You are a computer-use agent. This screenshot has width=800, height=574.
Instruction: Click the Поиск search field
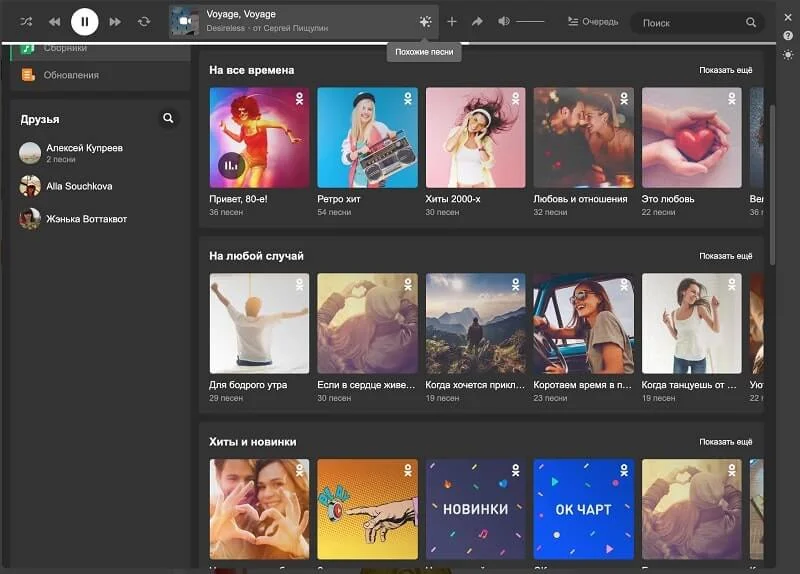690,22
